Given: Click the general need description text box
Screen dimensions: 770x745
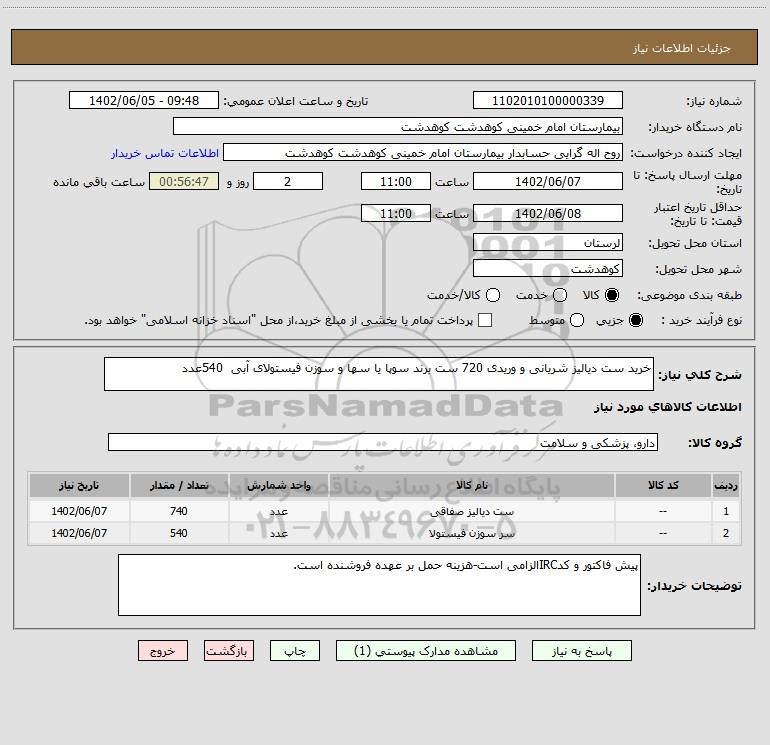Looking at the screenshot, I should click(x=379, y=374).
